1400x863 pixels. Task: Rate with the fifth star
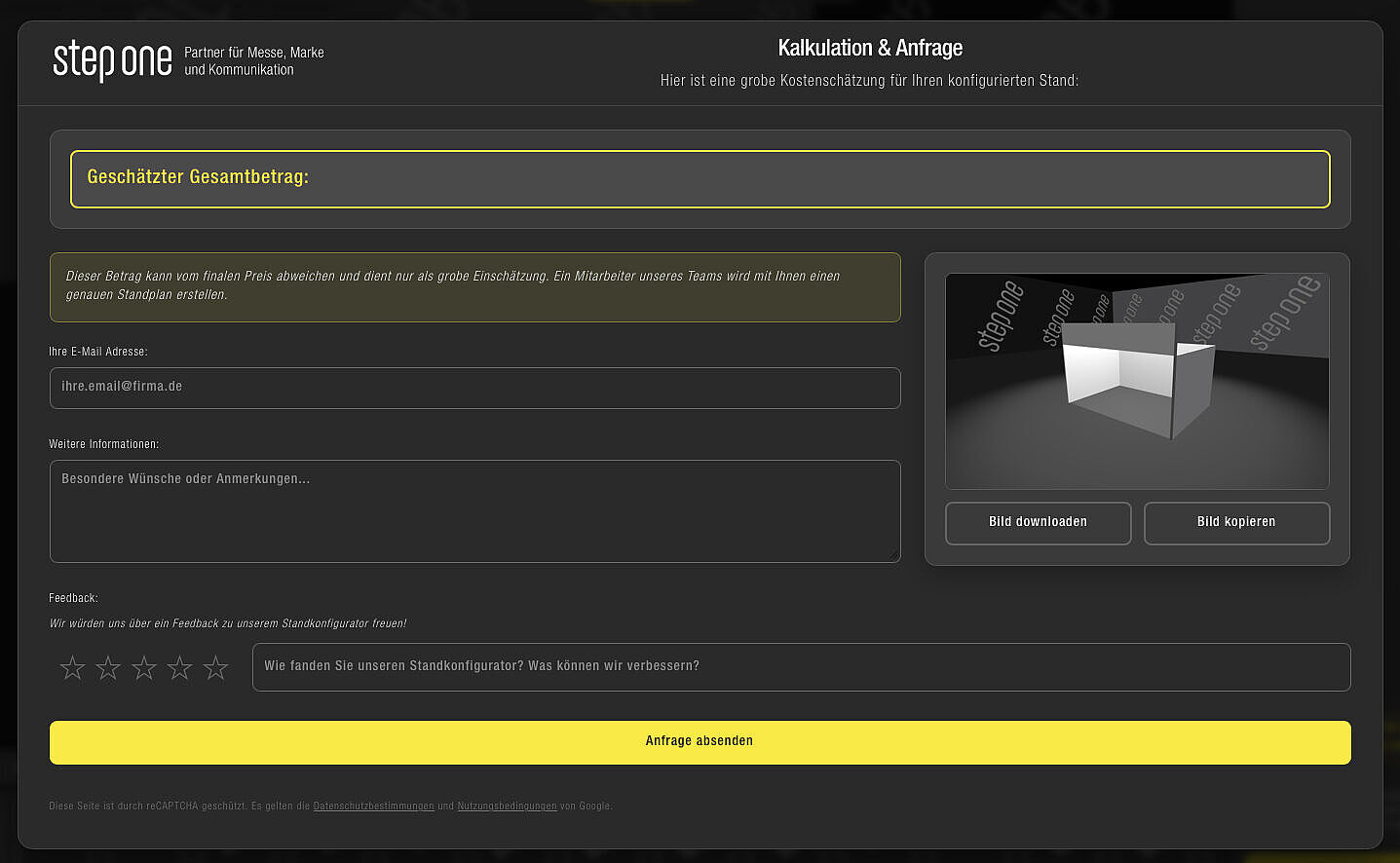pyautogui.click(x=215, y=667)
